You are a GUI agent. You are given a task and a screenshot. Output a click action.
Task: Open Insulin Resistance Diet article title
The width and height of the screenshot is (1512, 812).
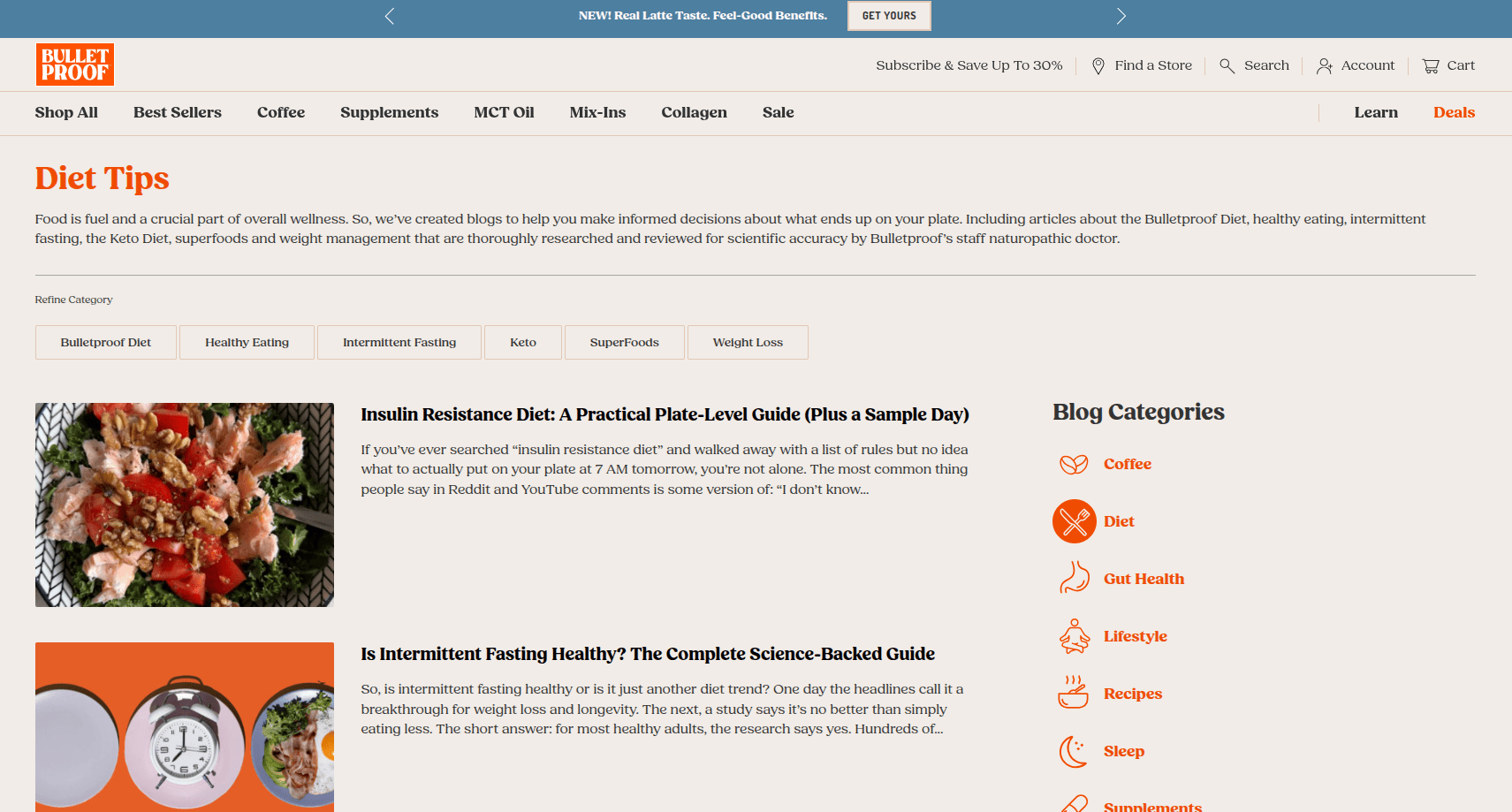665,414
